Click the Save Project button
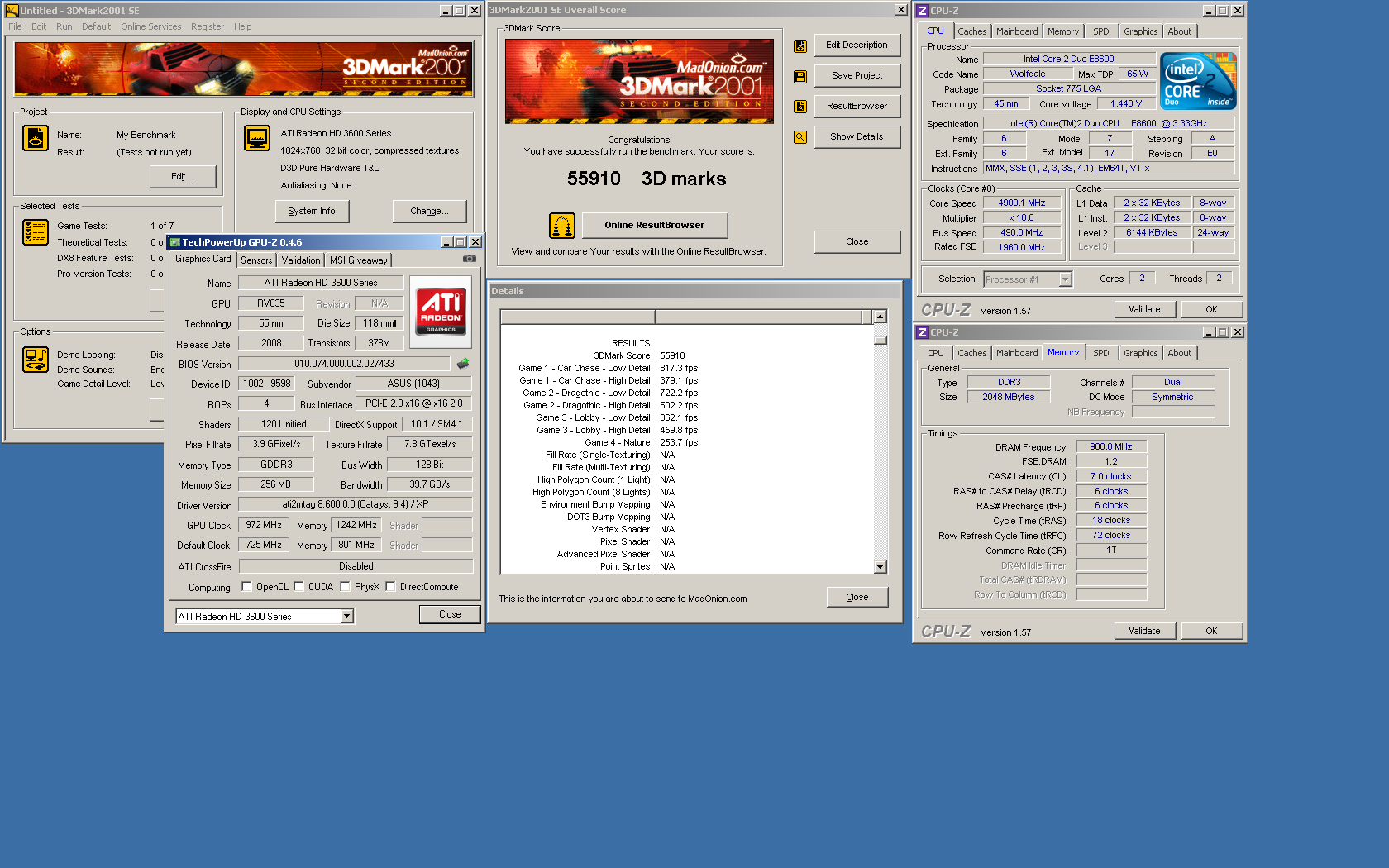 (x=857, y=75)
